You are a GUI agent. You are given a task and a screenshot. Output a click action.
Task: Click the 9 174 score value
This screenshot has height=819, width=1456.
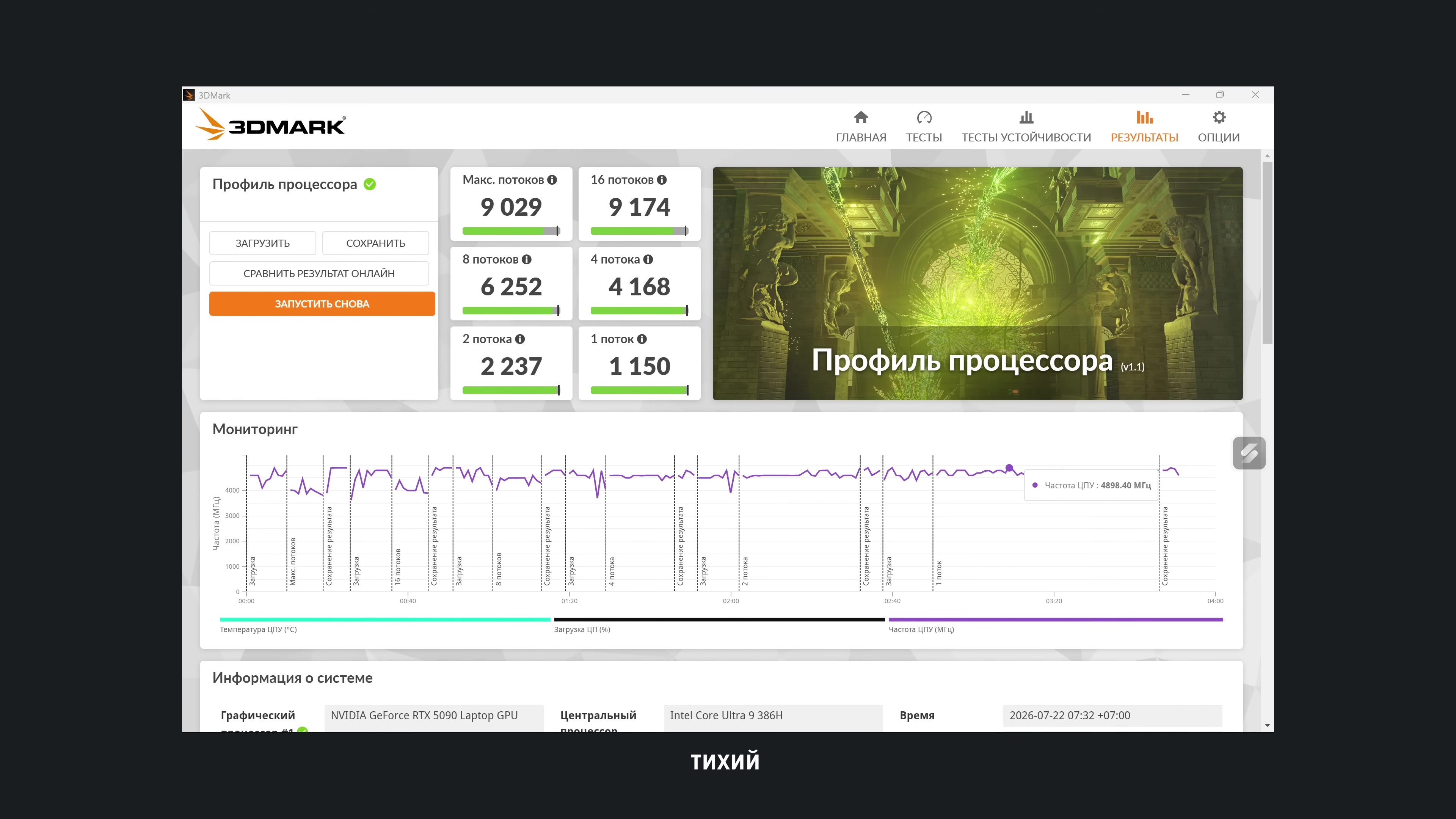(640, 207)
